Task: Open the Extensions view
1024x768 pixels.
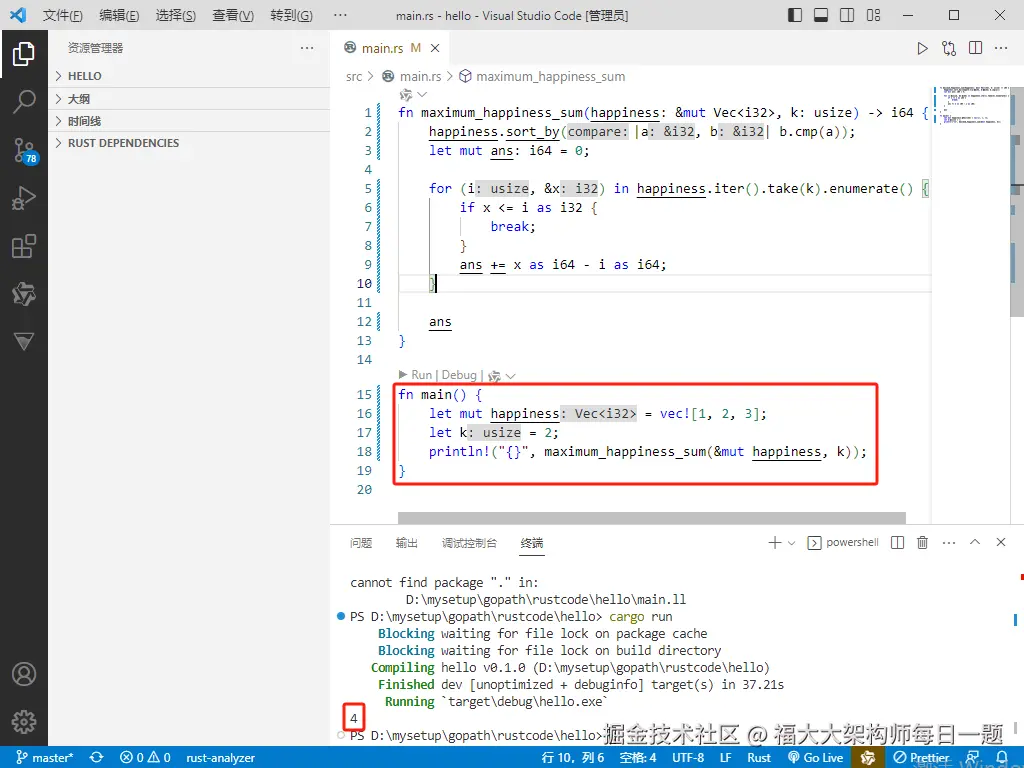Action: pos(24,246)
